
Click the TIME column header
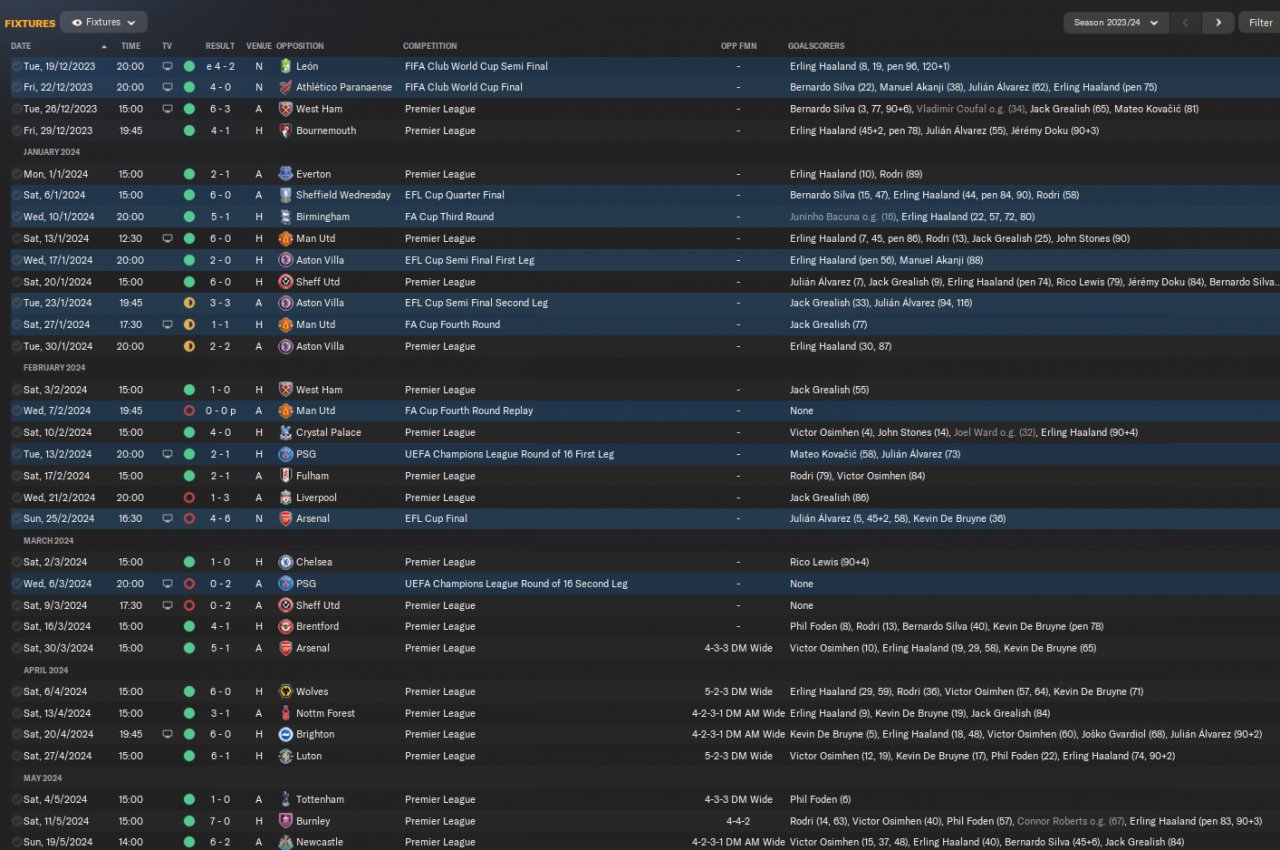131,46
